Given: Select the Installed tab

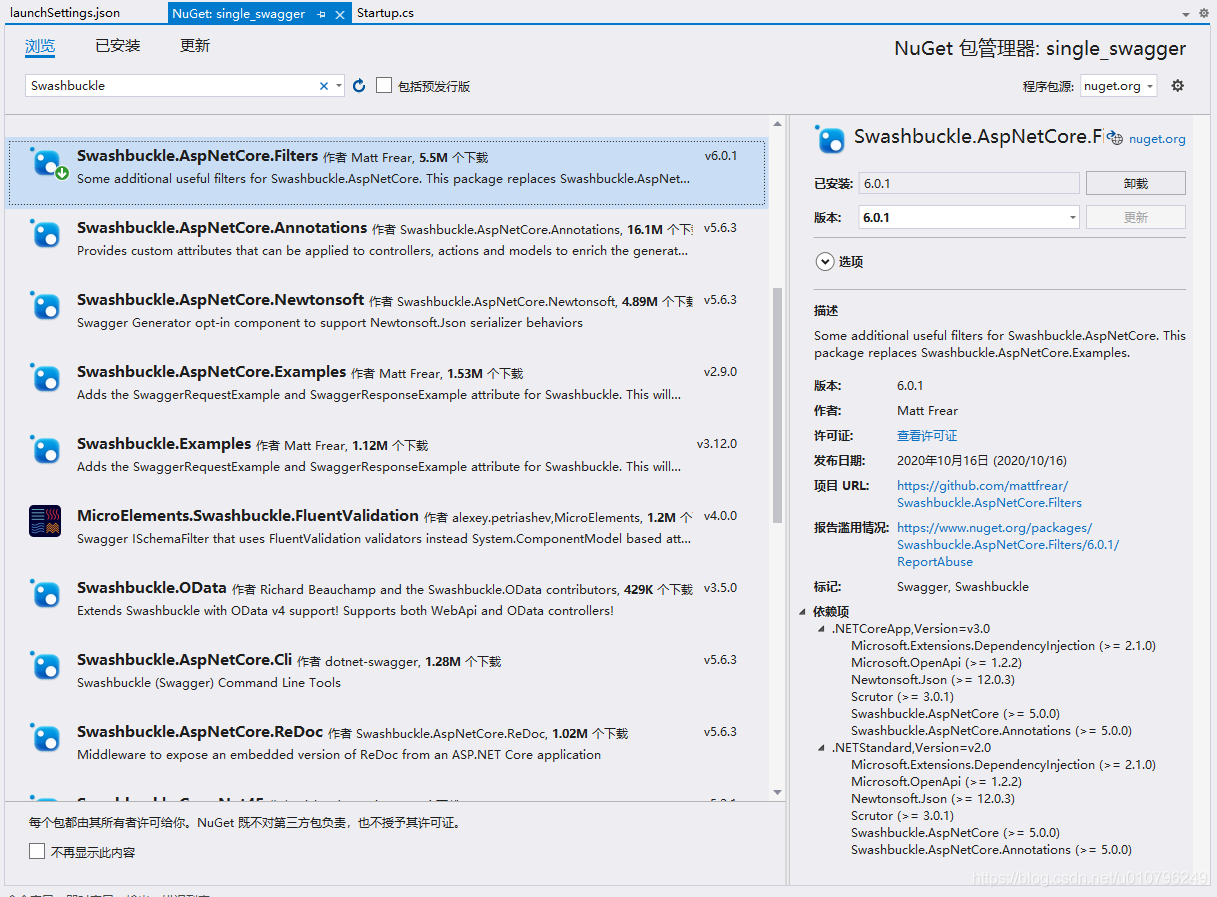Looking at the screenshot, I should pos(118,46).
